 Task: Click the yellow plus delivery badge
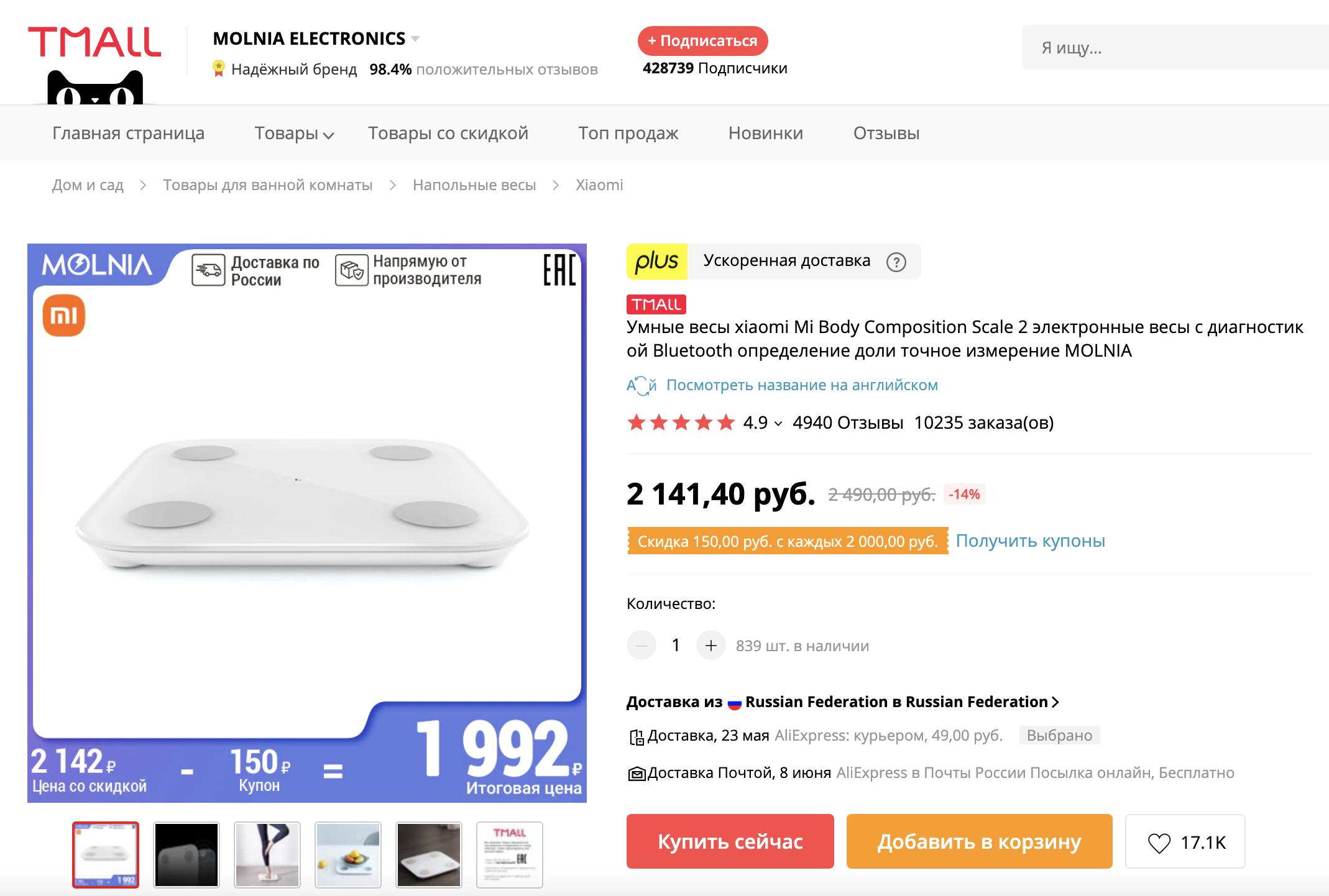pyautogui.click(x=656, y=262)
